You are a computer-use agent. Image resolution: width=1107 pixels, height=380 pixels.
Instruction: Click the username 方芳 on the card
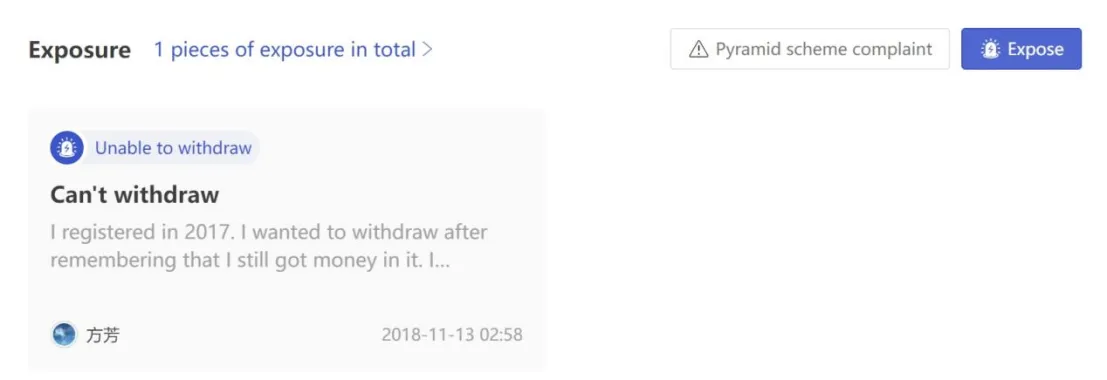click(x=102, y=335)
